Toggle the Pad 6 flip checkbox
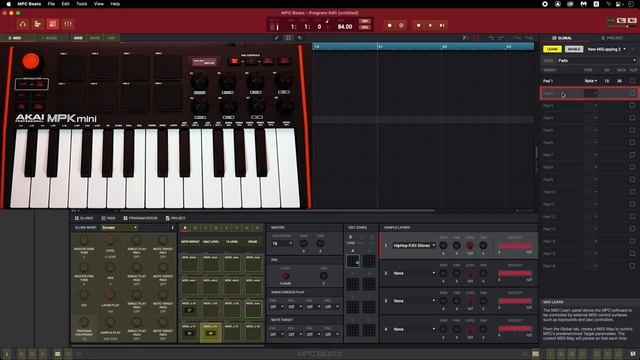Image resolution: width=640 pixels, height=360 pixels. click(632, 142)
